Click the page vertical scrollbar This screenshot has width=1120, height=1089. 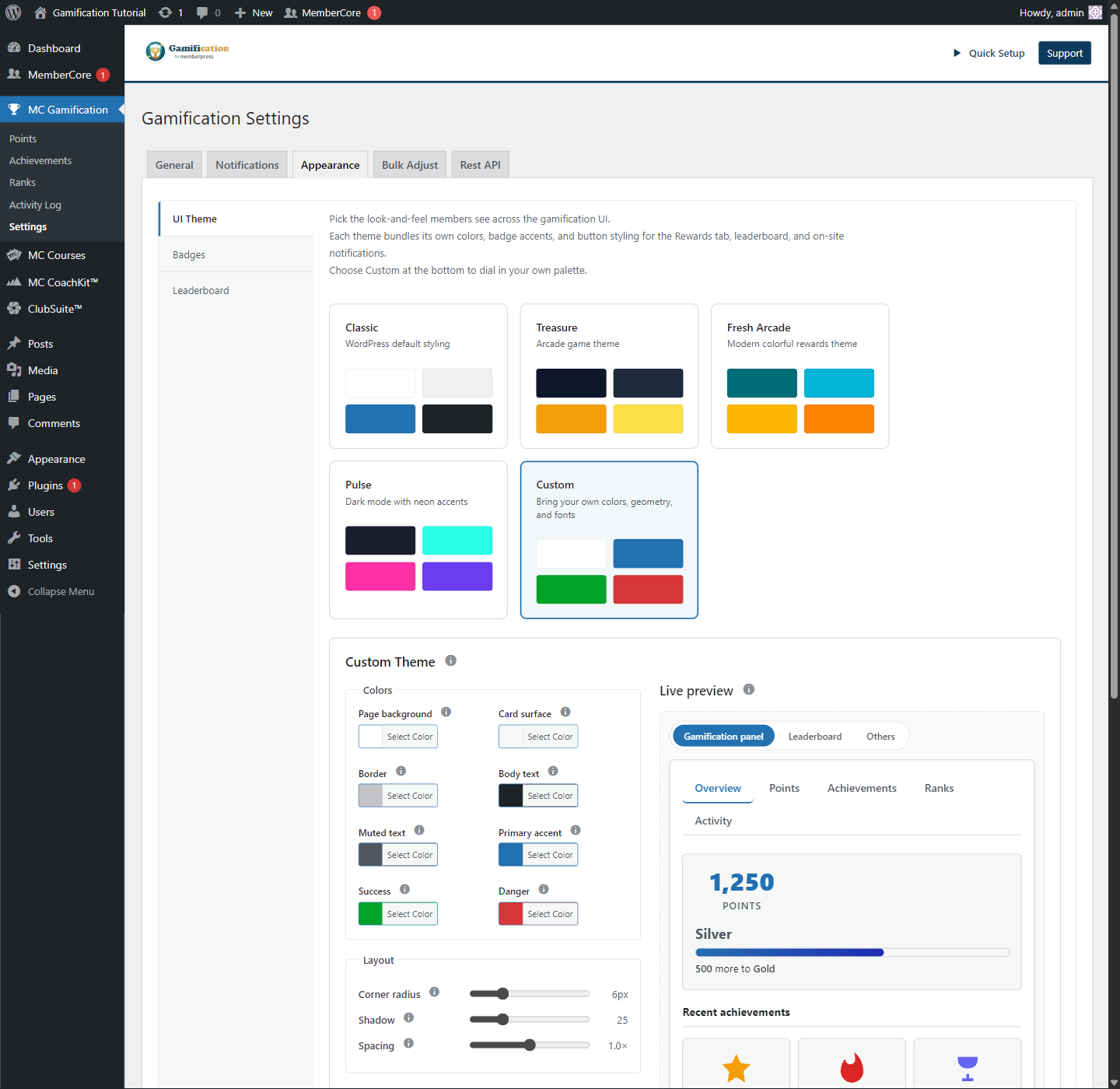click(1114, 358)
